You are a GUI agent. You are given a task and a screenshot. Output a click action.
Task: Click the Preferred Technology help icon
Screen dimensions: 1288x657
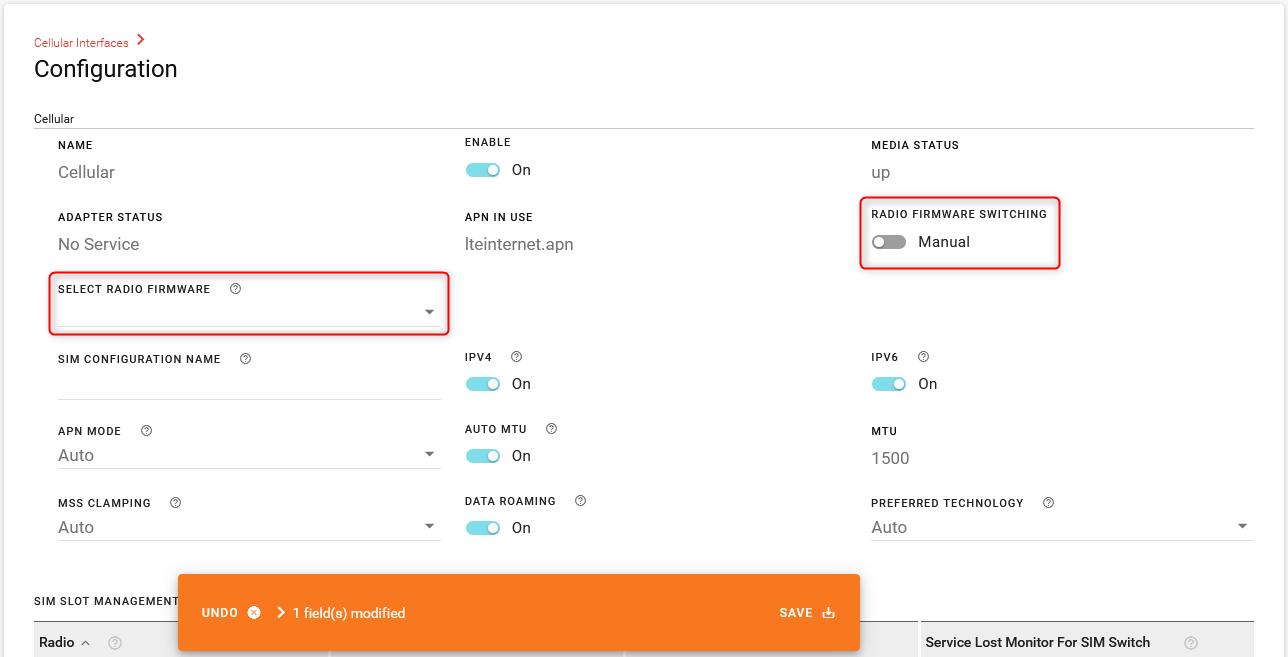tap(1049, 503)
